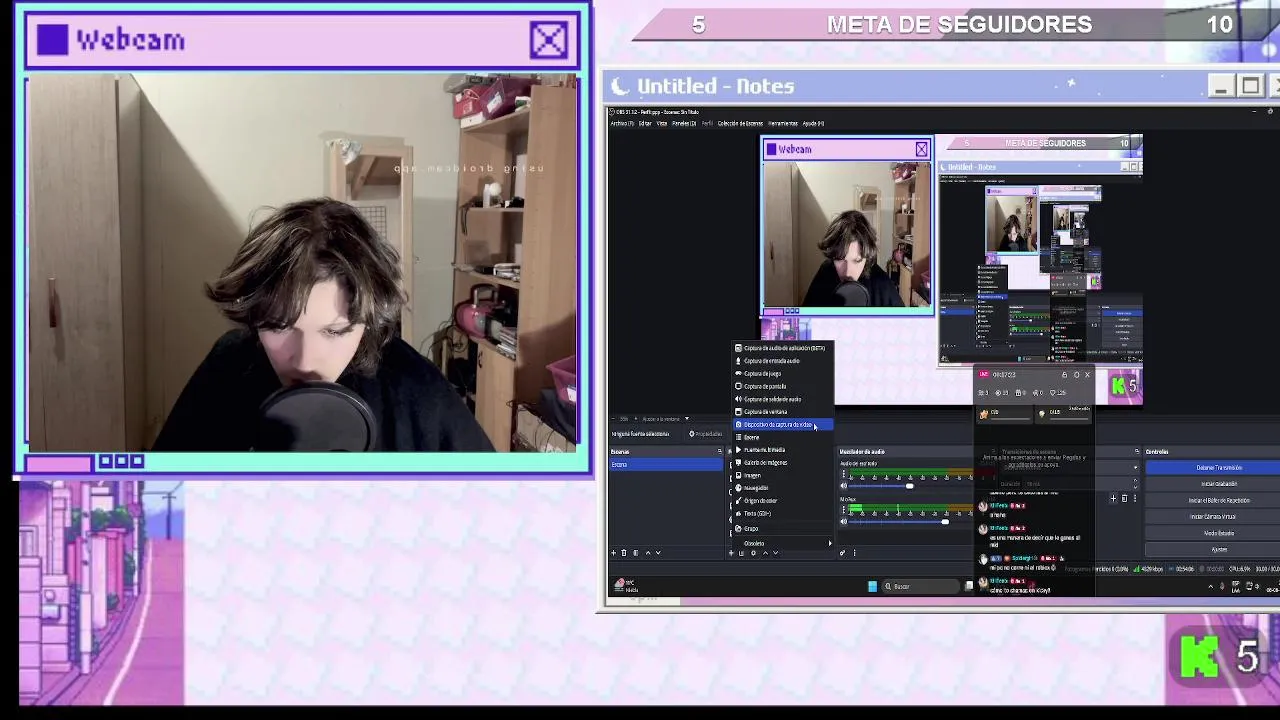Open the audio mixer toolbar kebab menu
Screen dimensions: 1280x720
[854, 553]
